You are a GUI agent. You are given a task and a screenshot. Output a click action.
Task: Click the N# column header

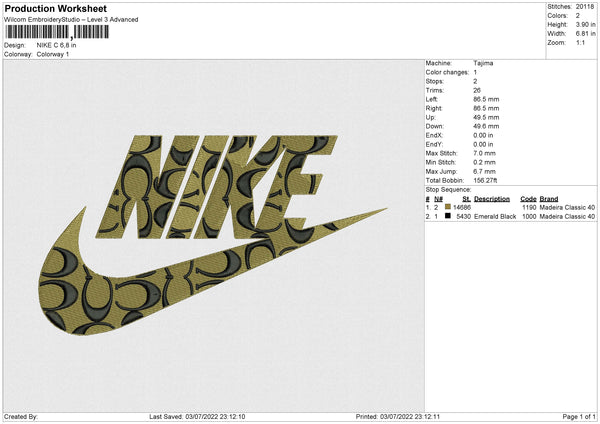(x=439, y=199)
